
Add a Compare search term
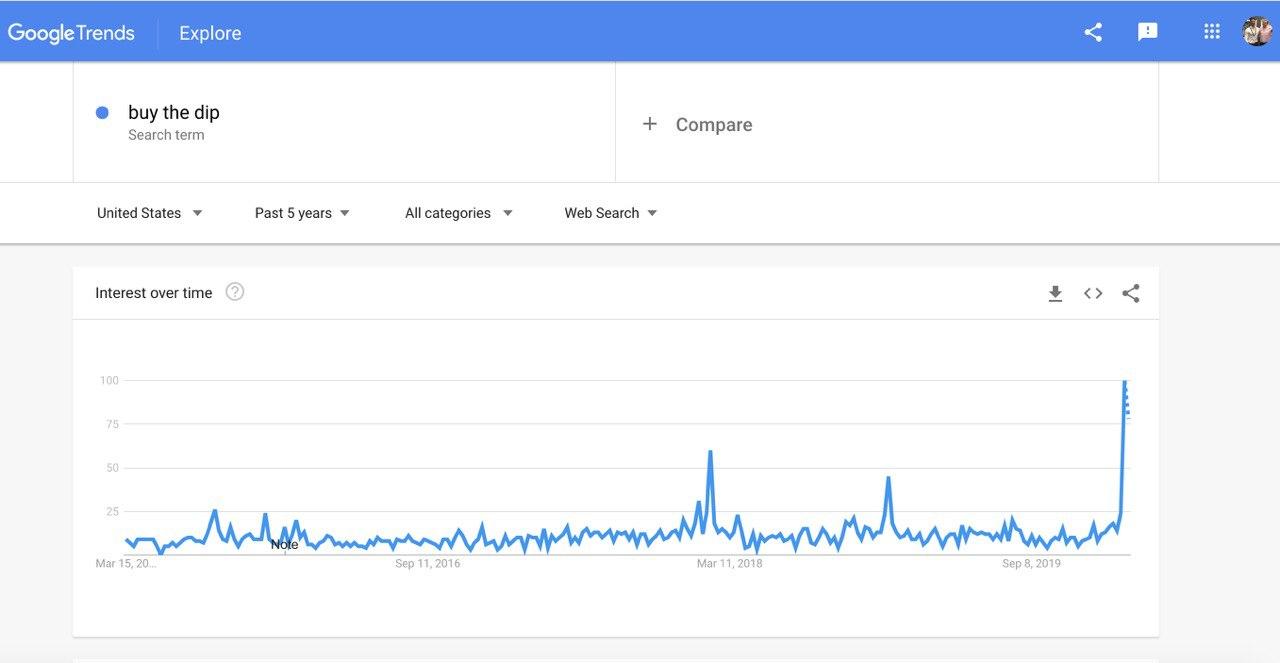click(714, 125)
